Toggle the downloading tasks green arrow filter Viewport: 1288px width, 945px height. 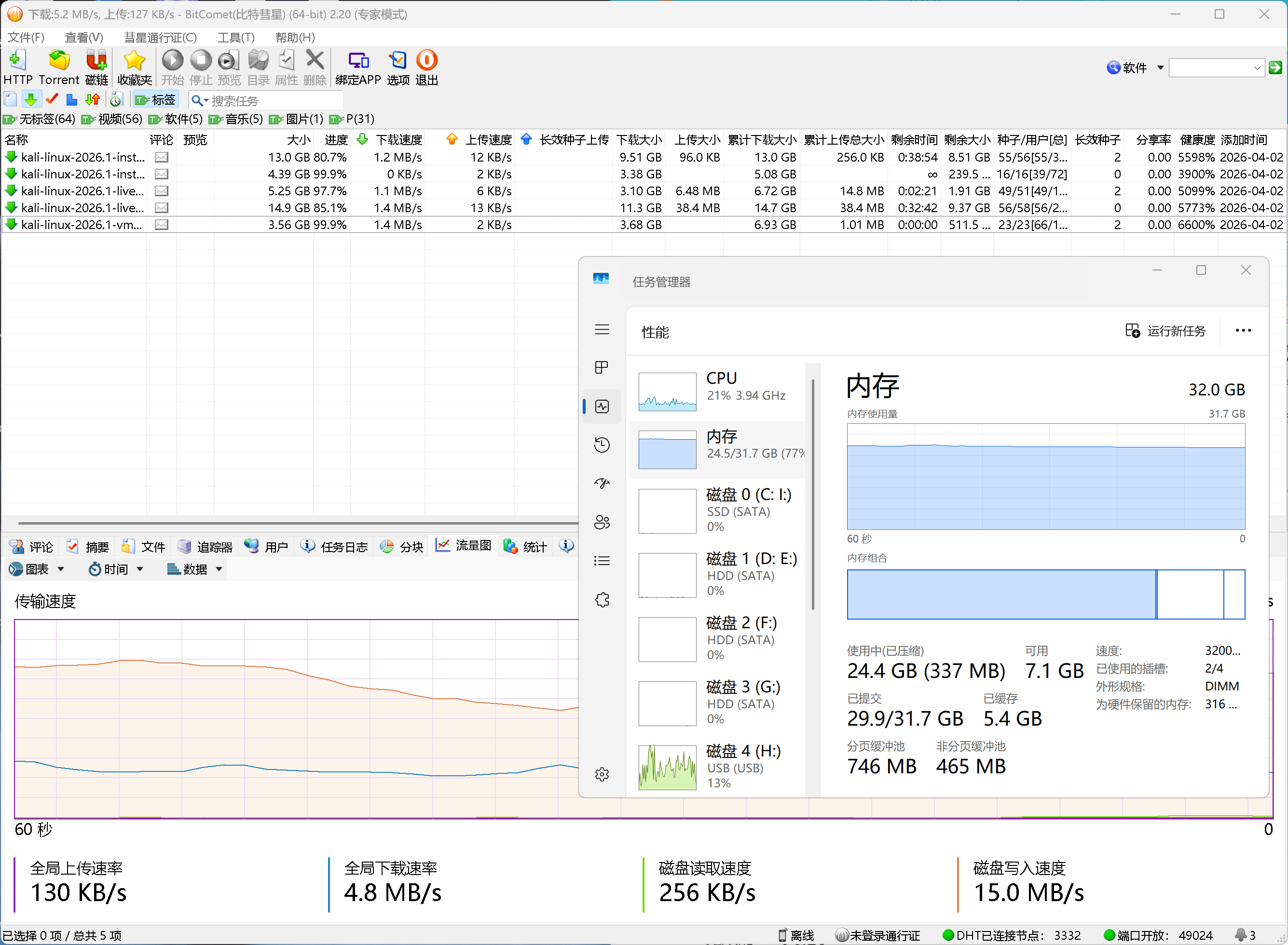point(31,100)
